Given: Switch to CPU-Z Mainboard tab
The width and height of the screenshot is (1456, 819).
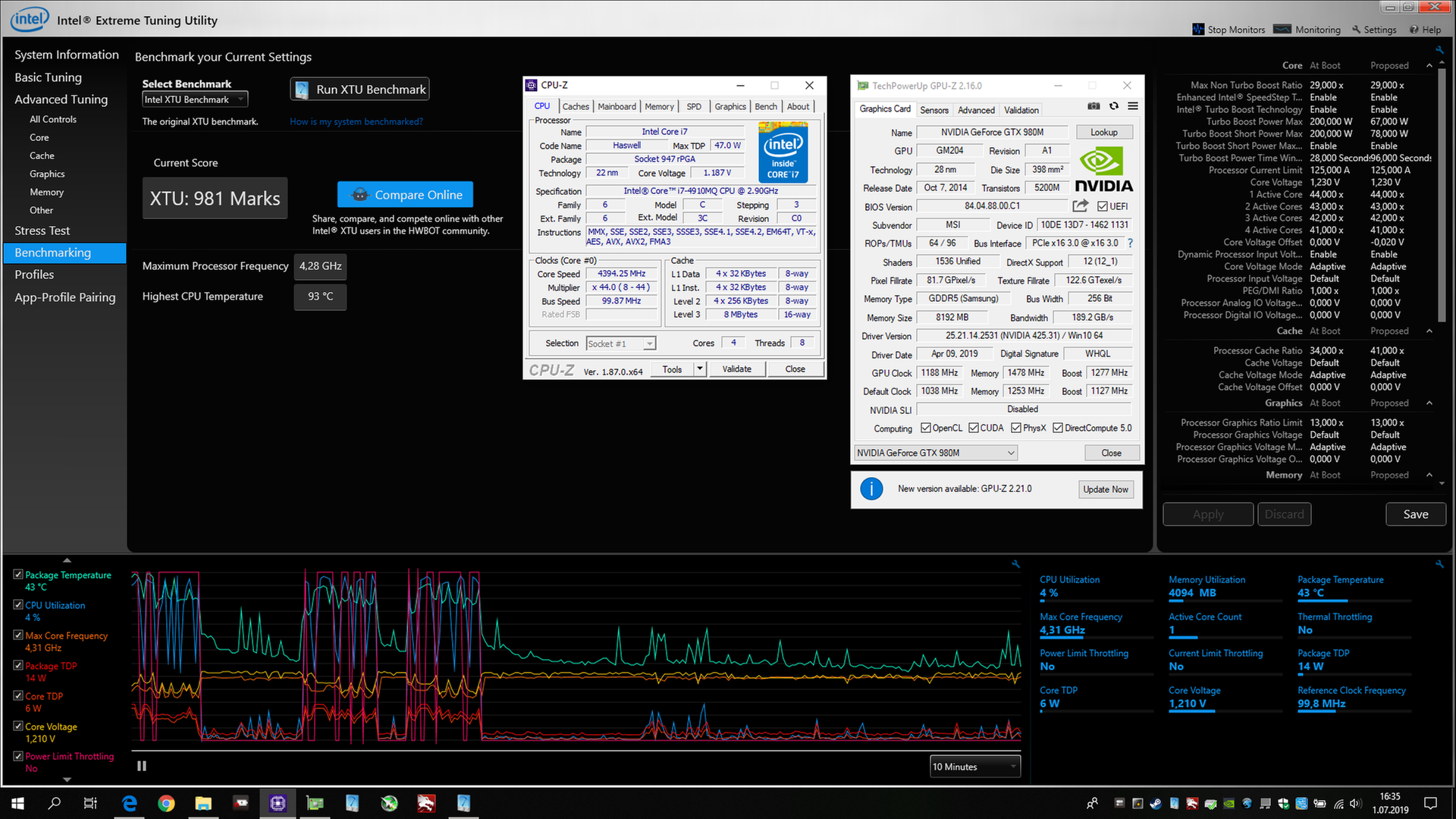Looking at the screenshot, I should (x=617, y=107).
